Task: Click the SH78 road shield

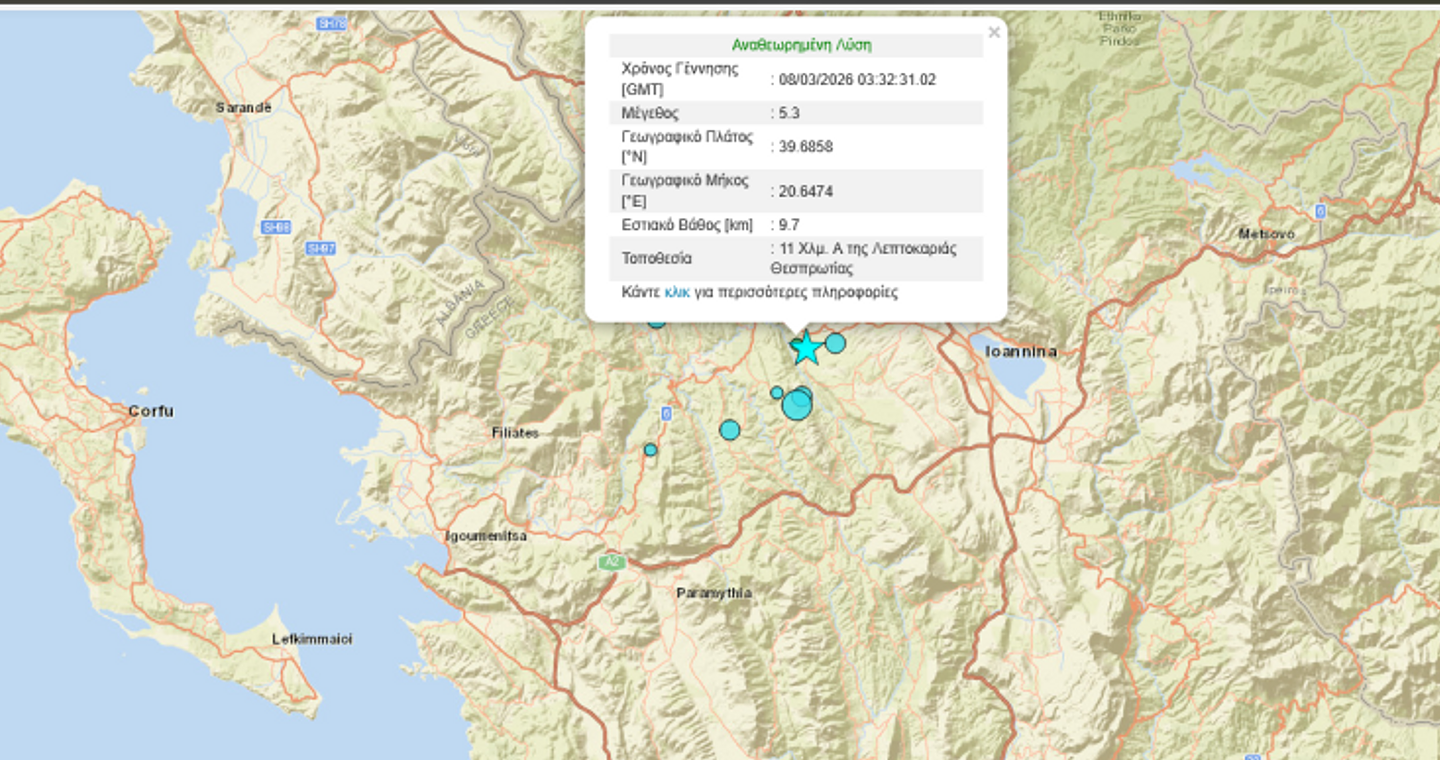Action: 329,23
